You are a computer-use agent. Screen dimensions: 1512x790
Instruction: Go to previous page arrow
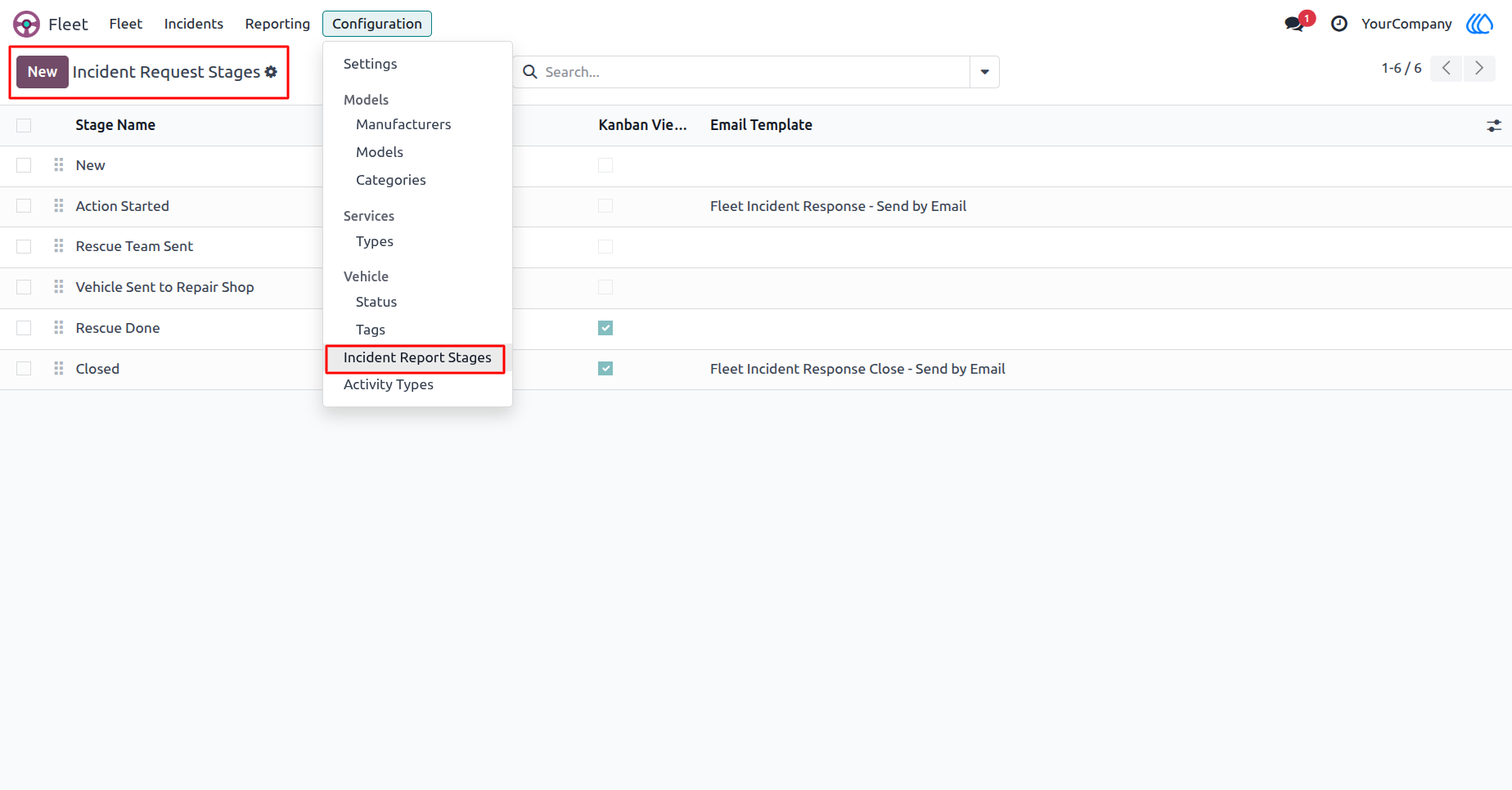click(1447, 68)
